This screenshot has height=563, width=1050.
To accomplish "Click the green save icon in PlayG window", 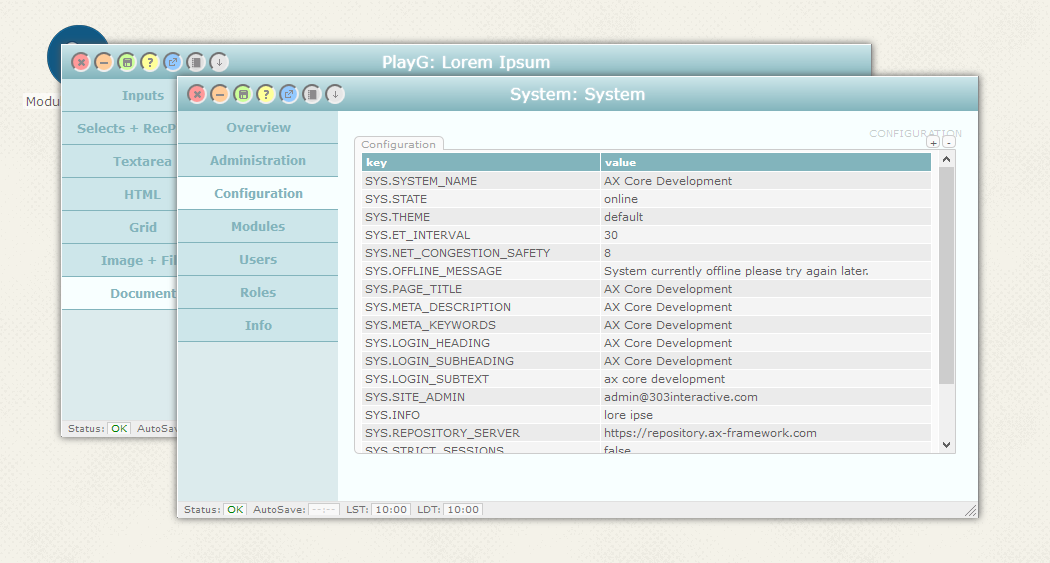I will [127, 62].
